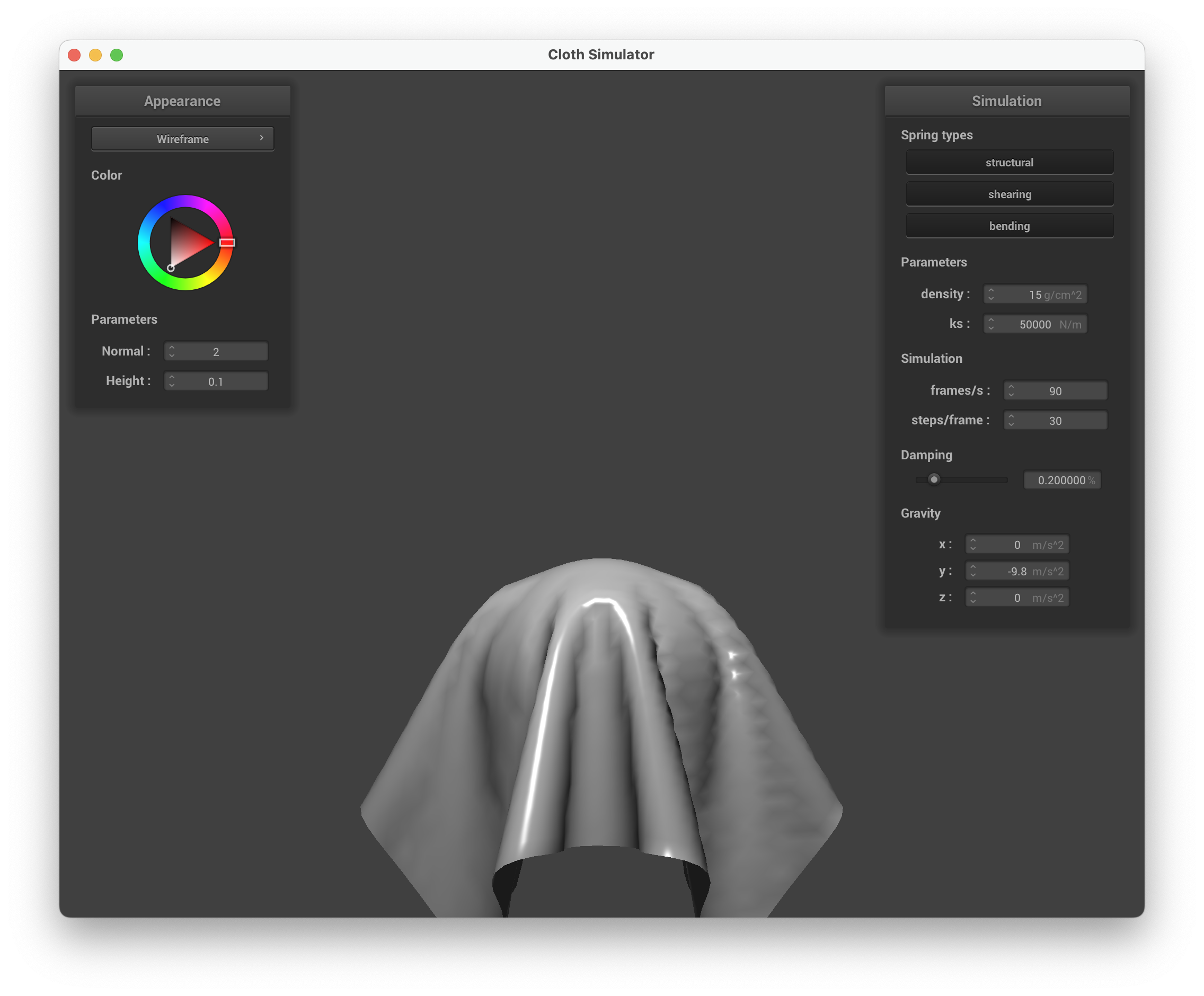Click the hue ring red selector
Viewport: 1204px width, 996px height.
227,243
